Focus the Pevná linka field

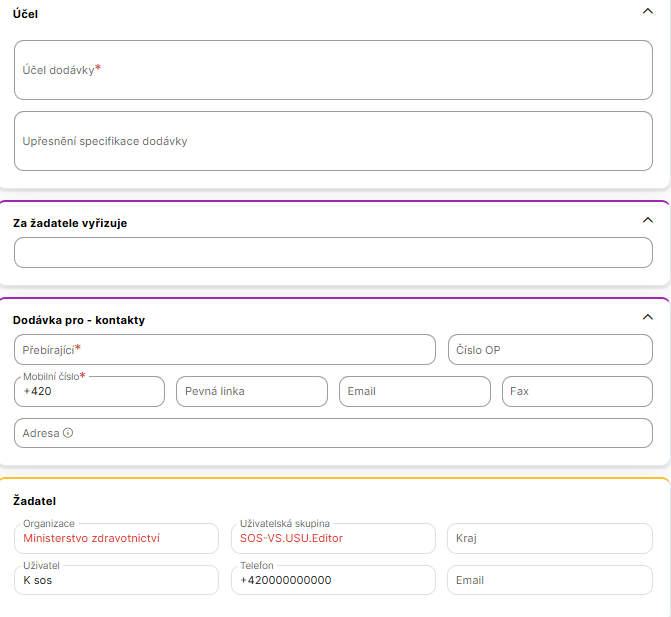(252, 391)
